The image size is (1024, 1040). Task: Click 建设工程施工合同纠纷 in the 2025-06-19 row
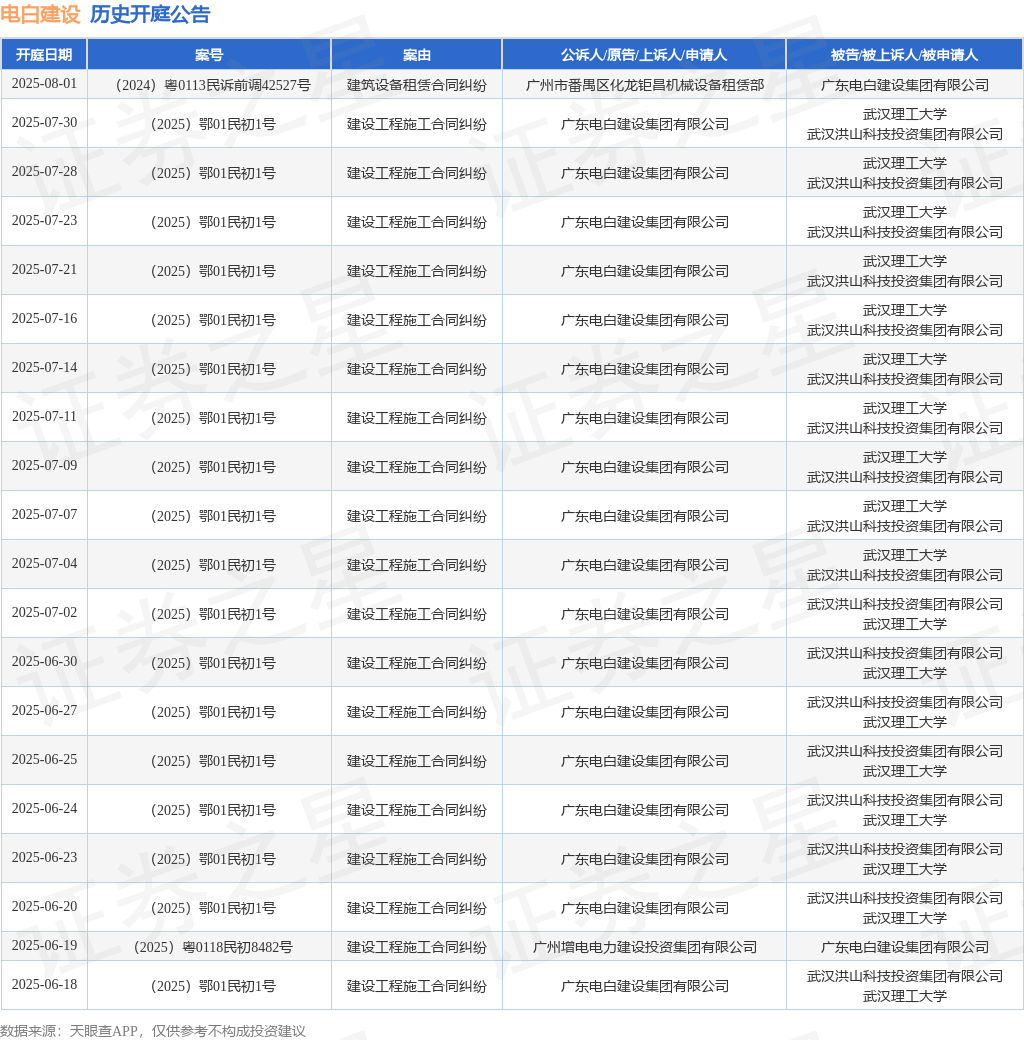(416, 948)
